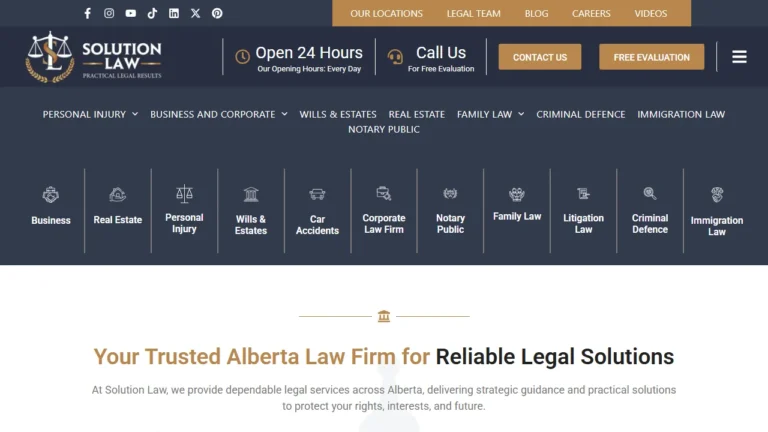Open the Careers page
Viewport: 768px width, 432px height.
pos(591,14)
